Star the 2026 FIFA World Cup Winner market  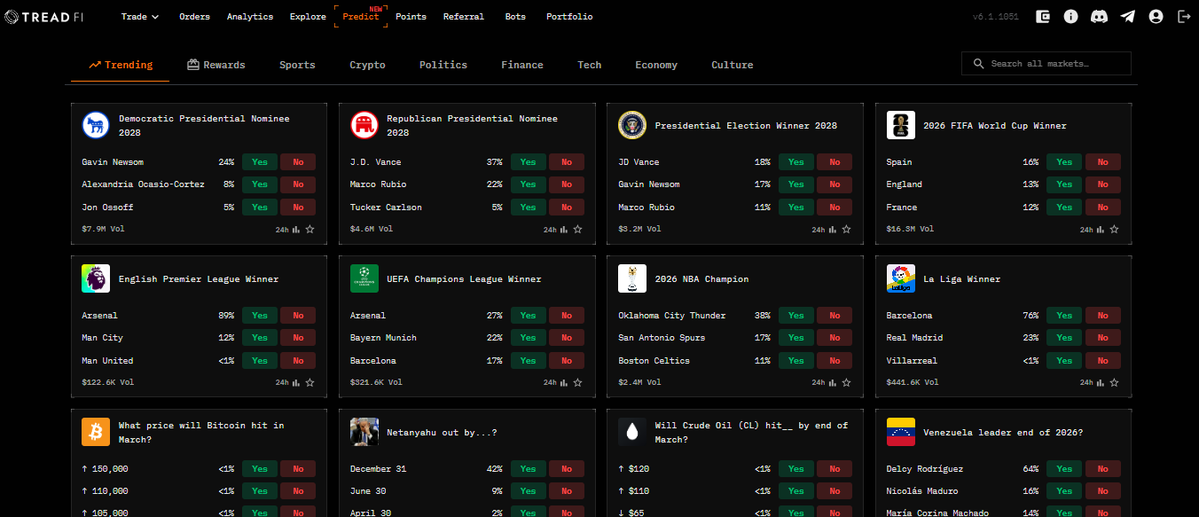click(1114, 229)
